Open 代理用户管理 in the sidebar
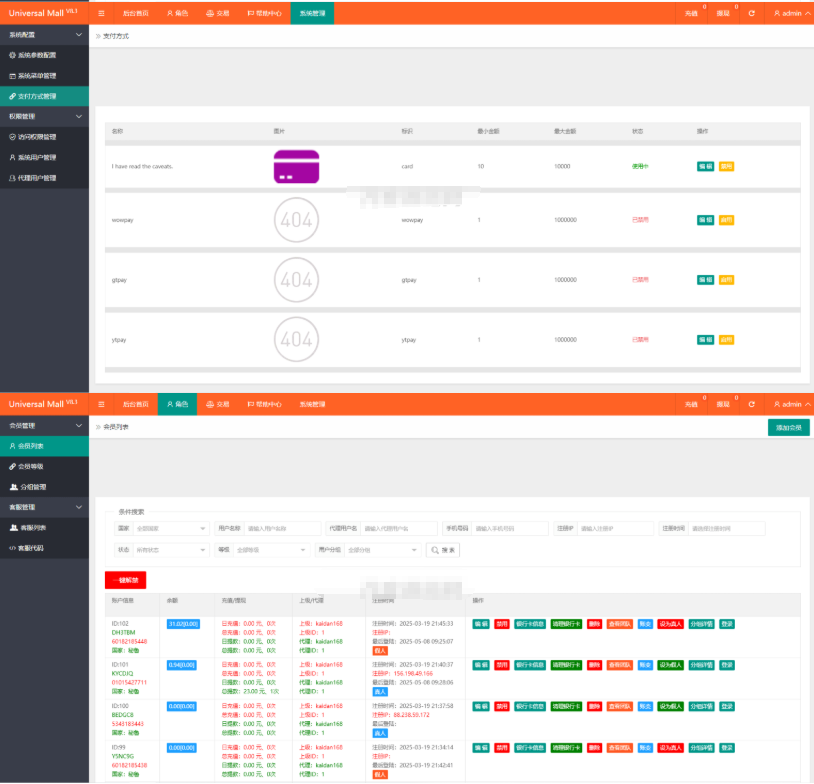The height and width of the screenshot is (784, 814). (44, 178)
